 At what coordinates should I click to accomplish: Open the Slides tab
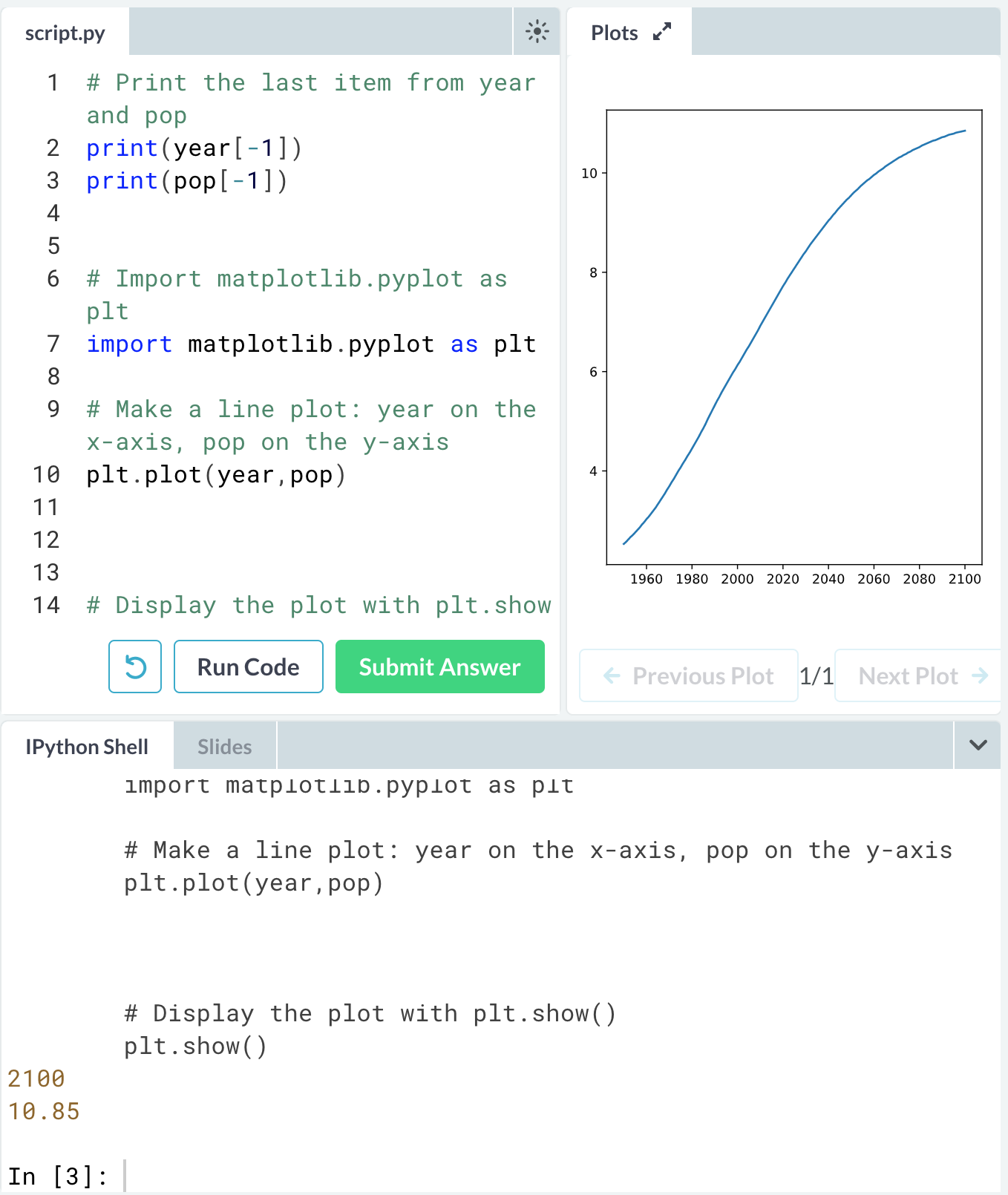tap(225, 747)
